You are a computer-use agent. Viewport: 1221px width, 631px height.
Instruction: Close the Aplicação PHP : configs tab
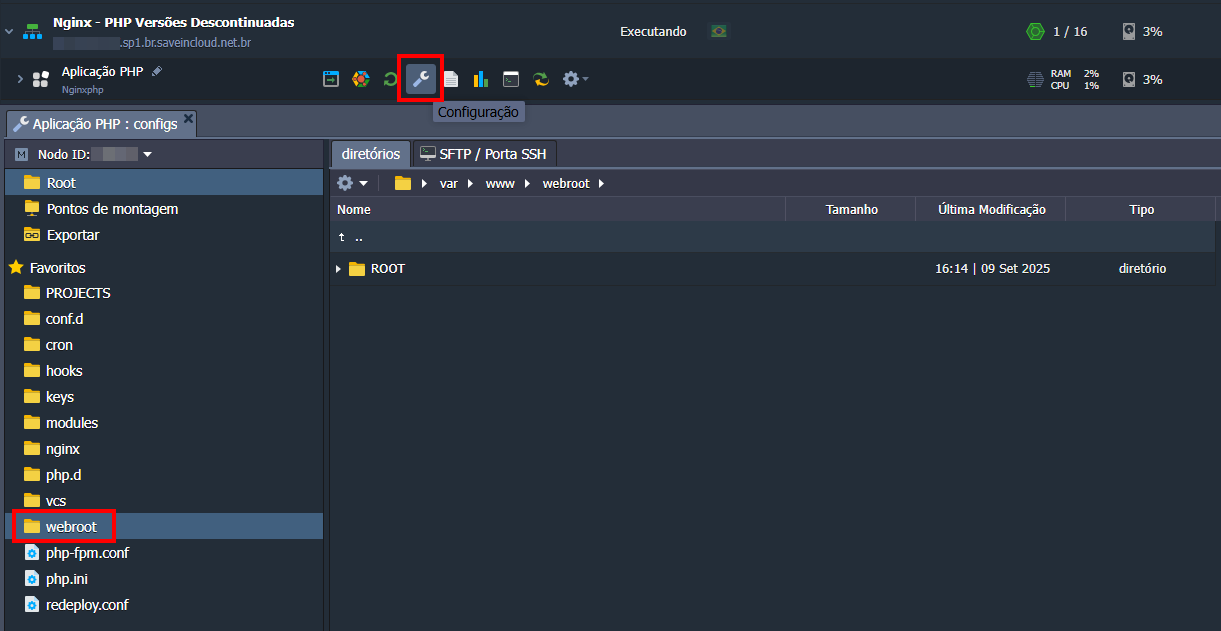pos(187,120)
